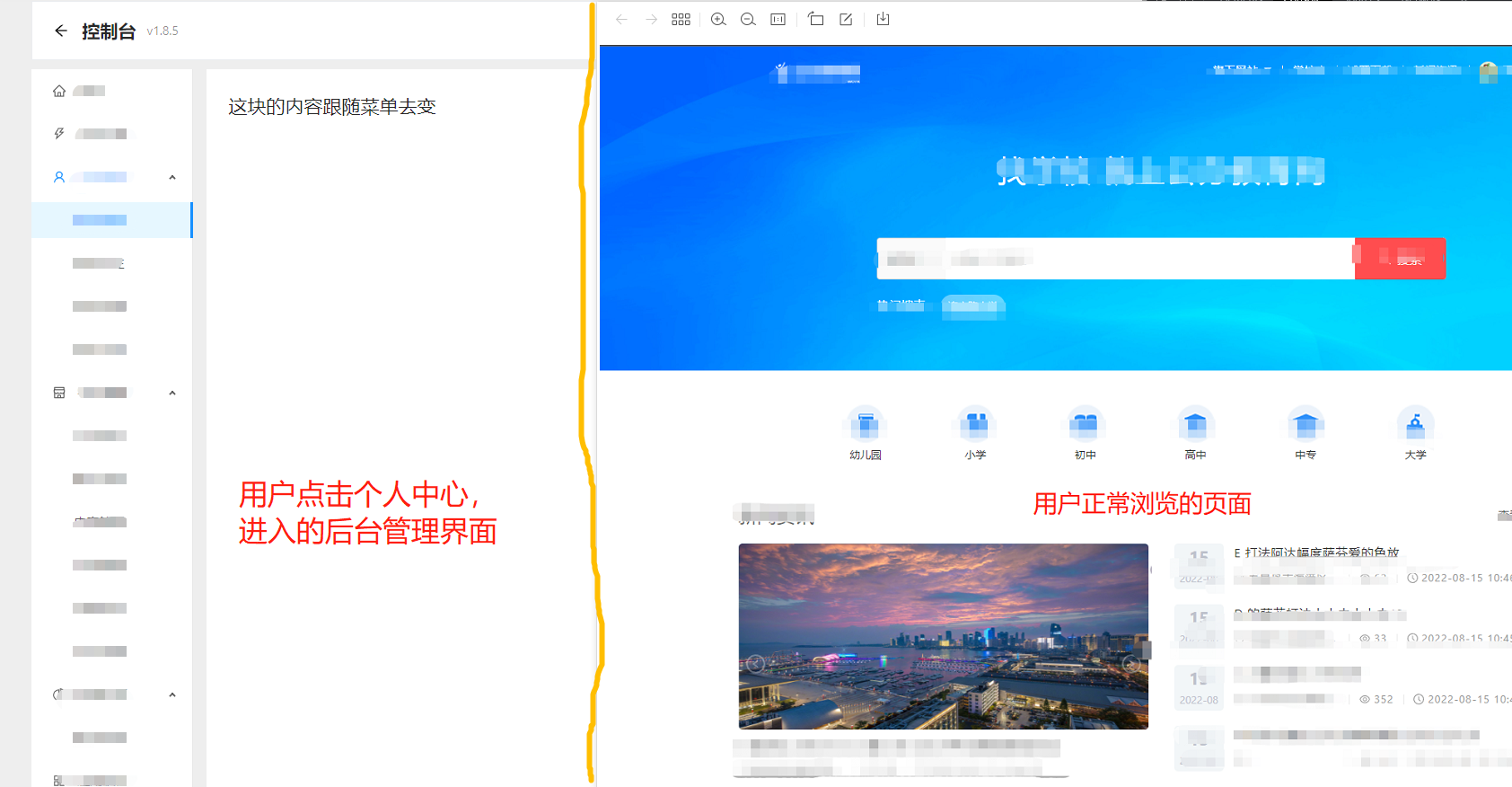Select the lightning bolt sidebar menu
Screen dimensions: 1512x787
(59, 134)
